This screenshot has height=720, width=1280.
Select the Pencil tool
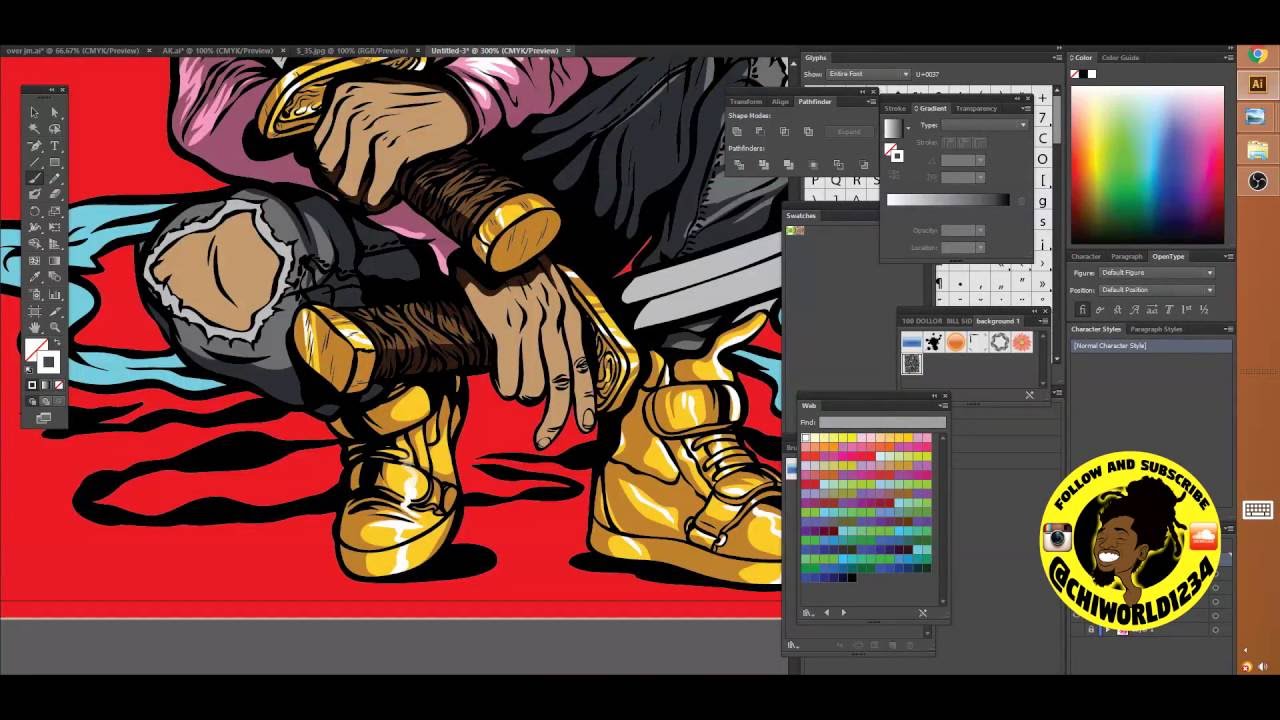click(54, 178)
